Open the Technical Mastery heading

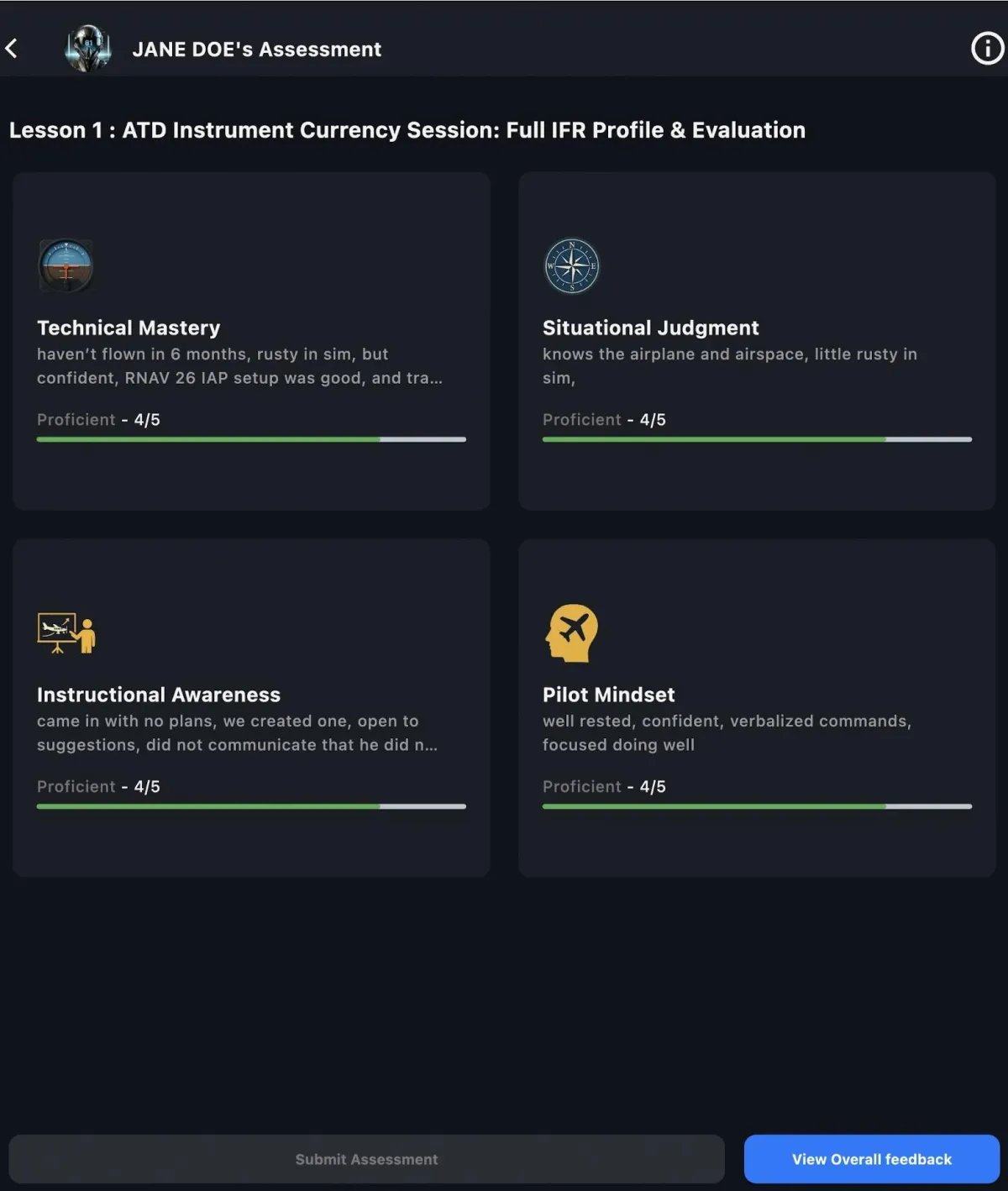click(x=129, y=328)
